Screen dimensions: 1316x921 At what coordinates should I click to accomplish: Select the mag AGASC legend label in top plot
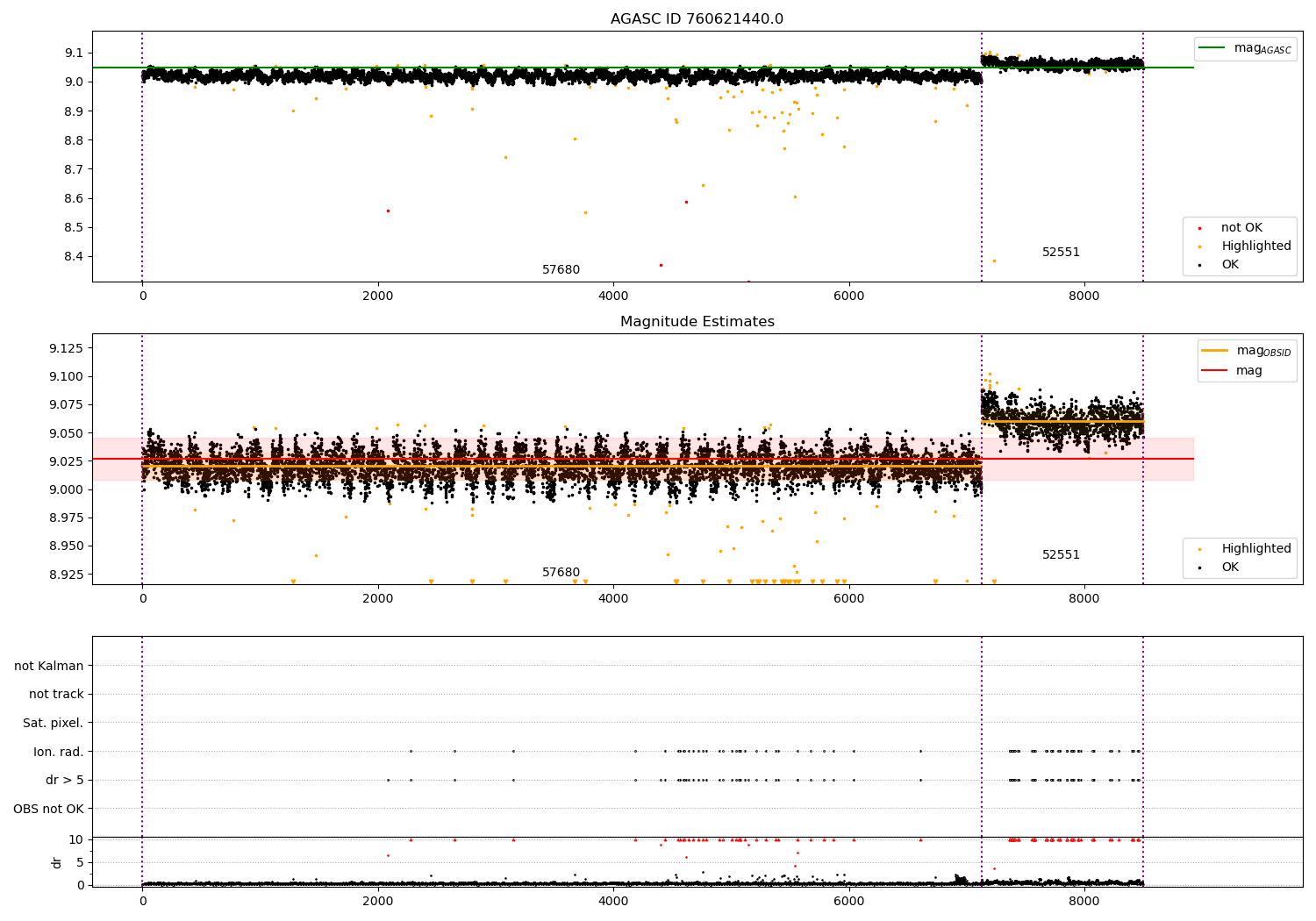click(x=1262, y=48)
